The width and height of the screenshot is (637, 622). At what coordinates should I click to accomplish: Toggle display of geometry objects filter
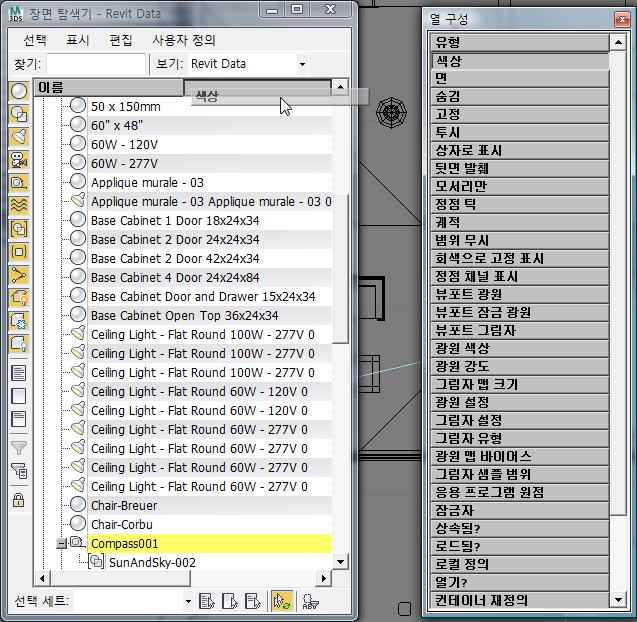(19, 91)
